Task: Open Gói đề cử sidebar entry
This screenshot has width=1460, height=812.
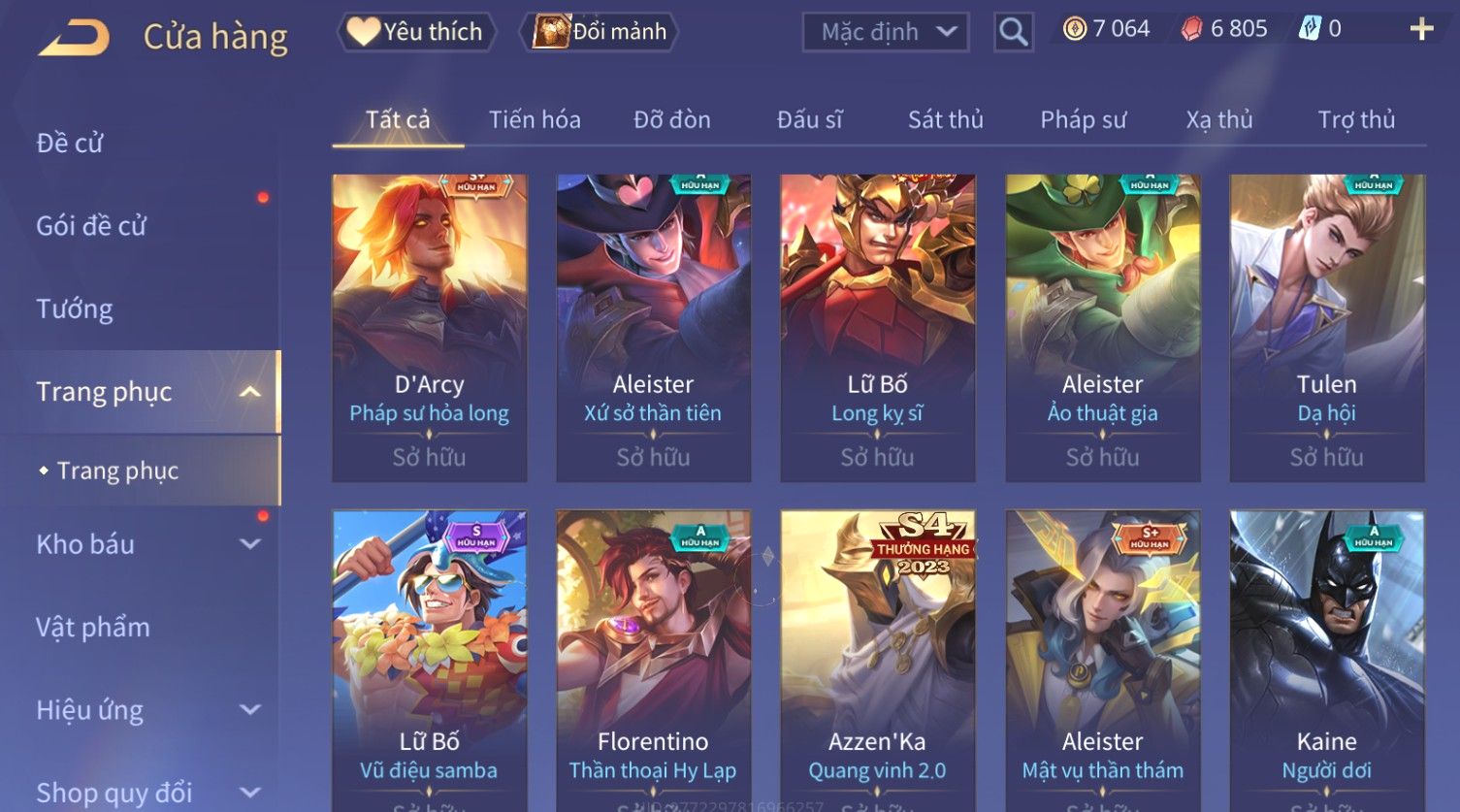Action: click(x=91, y=226)
